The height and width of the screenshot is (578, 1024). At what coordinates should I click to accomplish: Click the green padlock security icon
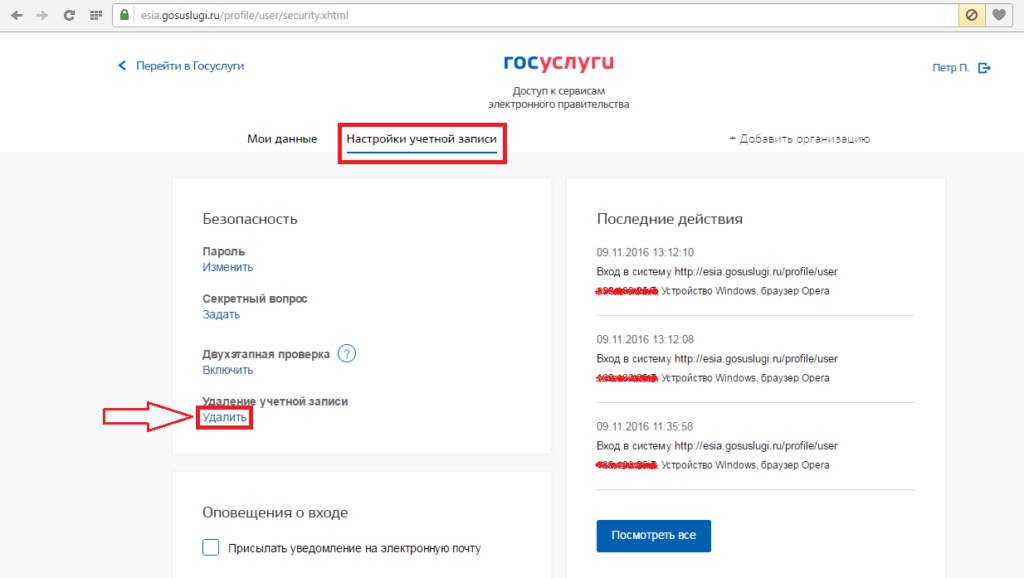124,15
